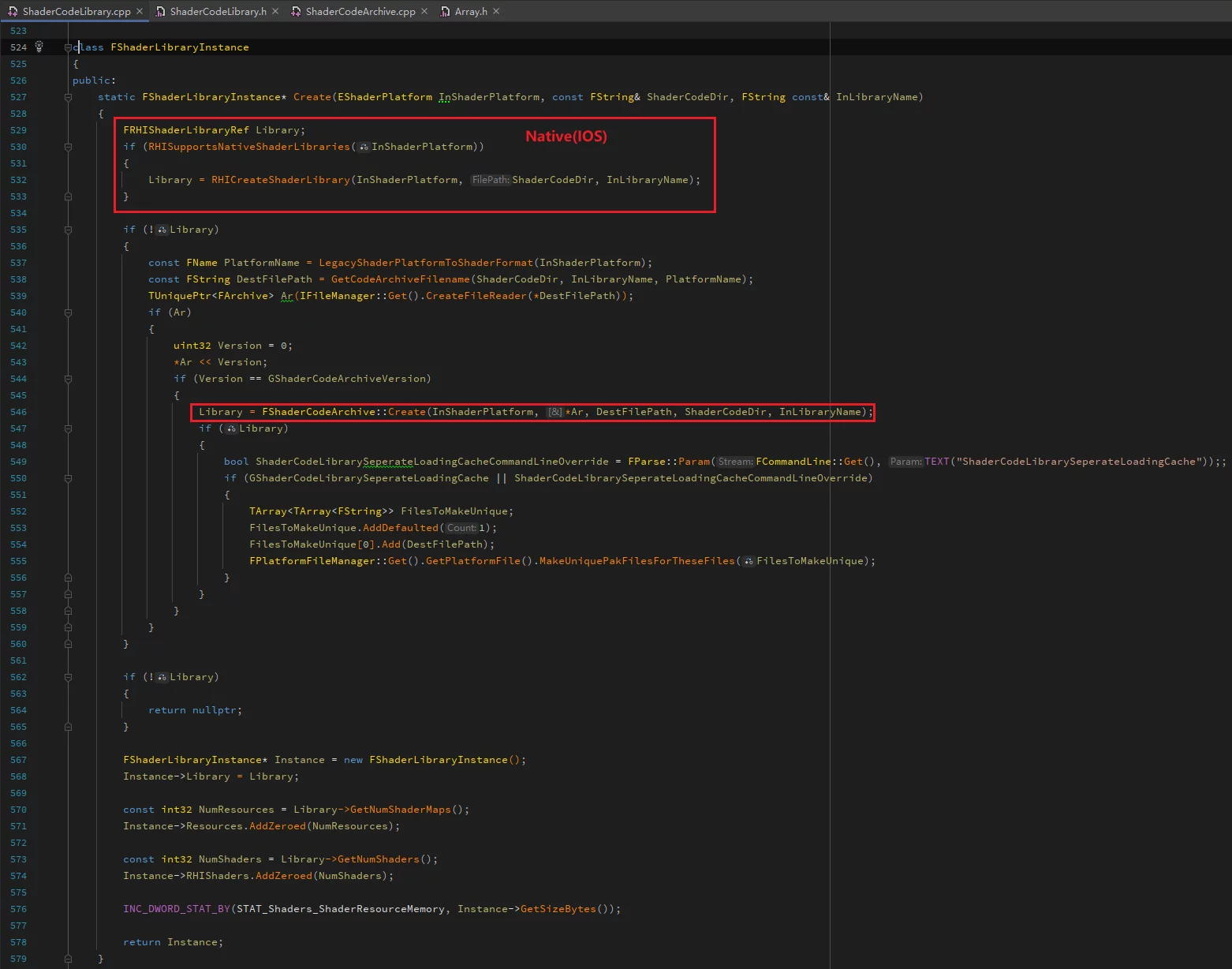
Task: Close the Array.h tab
Action: pyautogui.click(x=496, y=11)
